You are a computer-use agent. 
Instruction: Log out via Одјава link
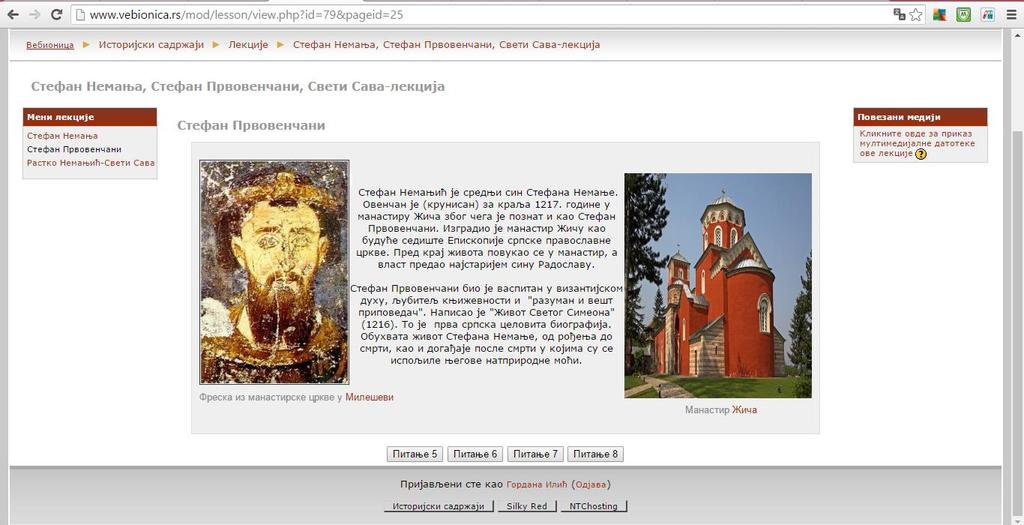tap(591, 485)
